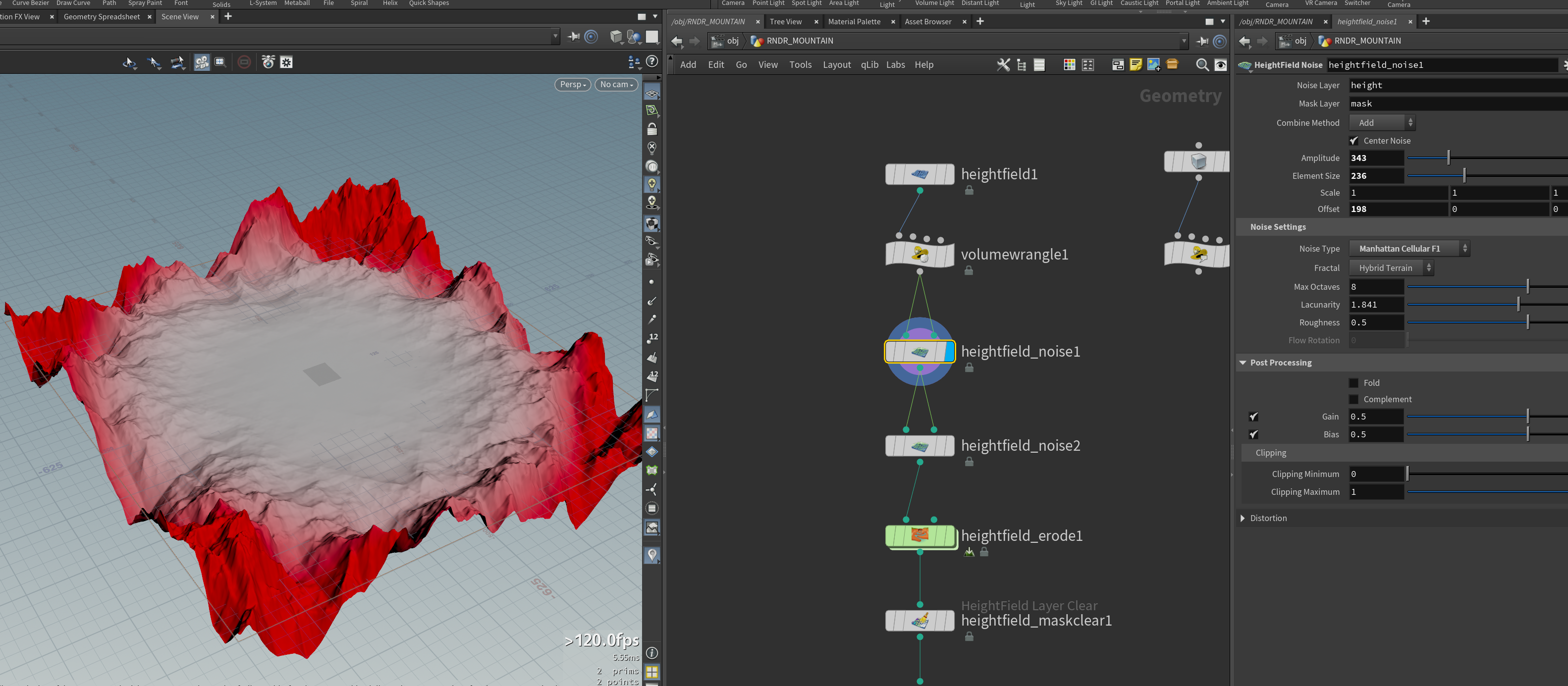
Task: Toggle the network editor pin icon
Action: click(x=1202, y=41)
